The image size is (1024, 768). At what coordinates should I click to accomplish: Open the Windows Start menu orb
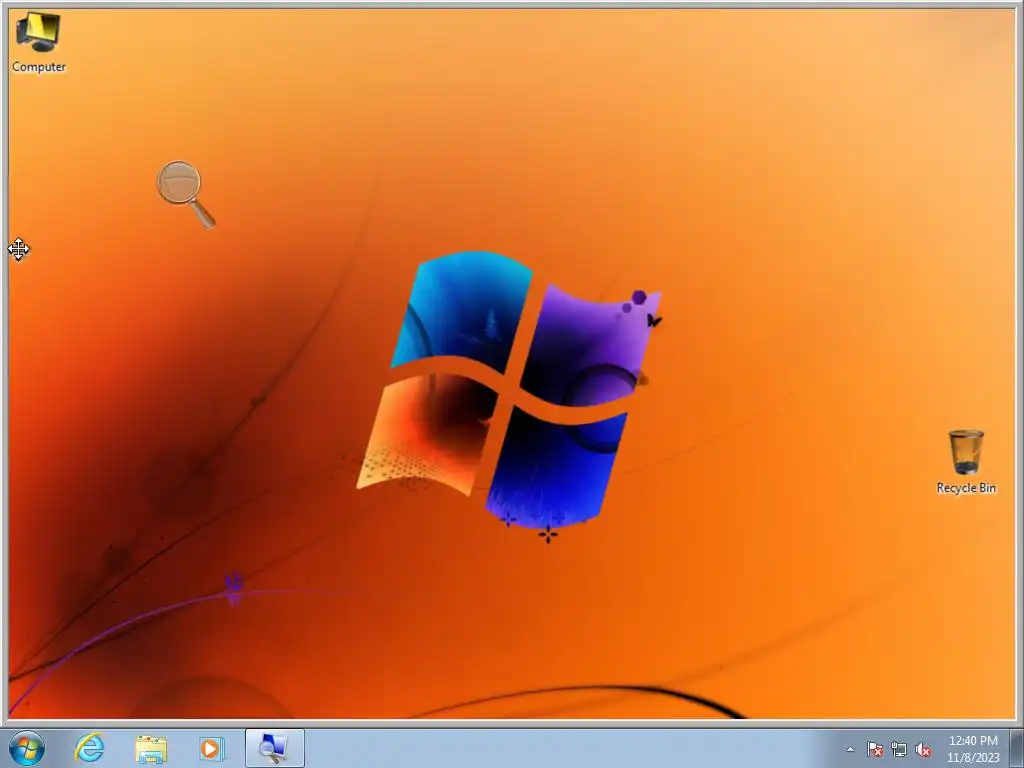point(27,748)
